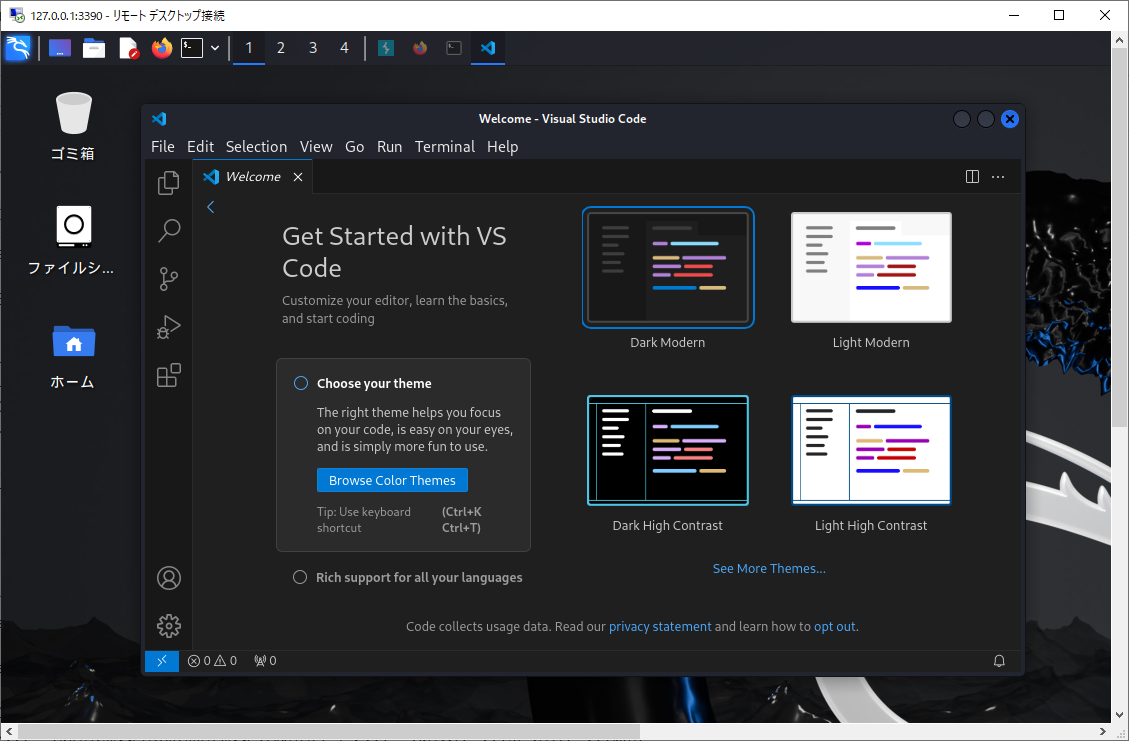Click Browse Color Themes button
Screen dimensions: 1129x741
pos(392,480)
